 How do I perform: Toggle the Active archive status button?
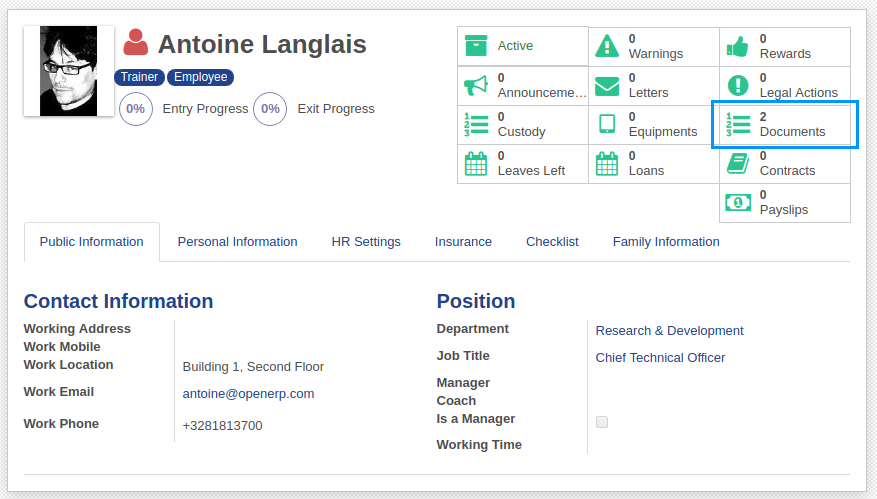[x=523, y=46]
